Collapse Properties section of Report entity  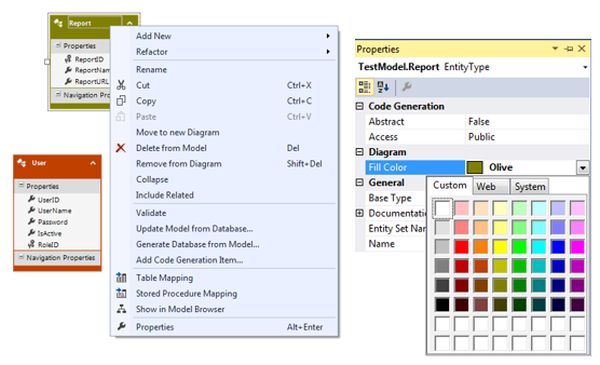point(58,46)
